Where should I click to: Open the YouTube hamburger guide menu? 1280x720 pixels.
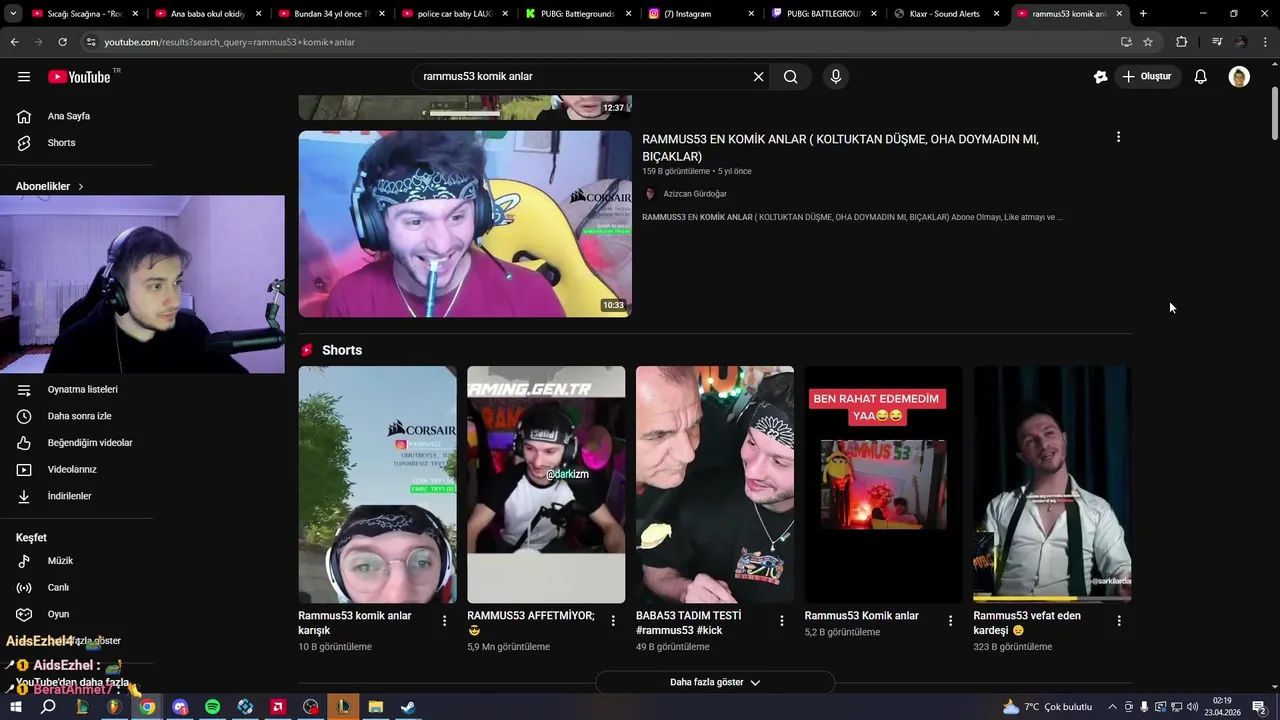point(24,77)
